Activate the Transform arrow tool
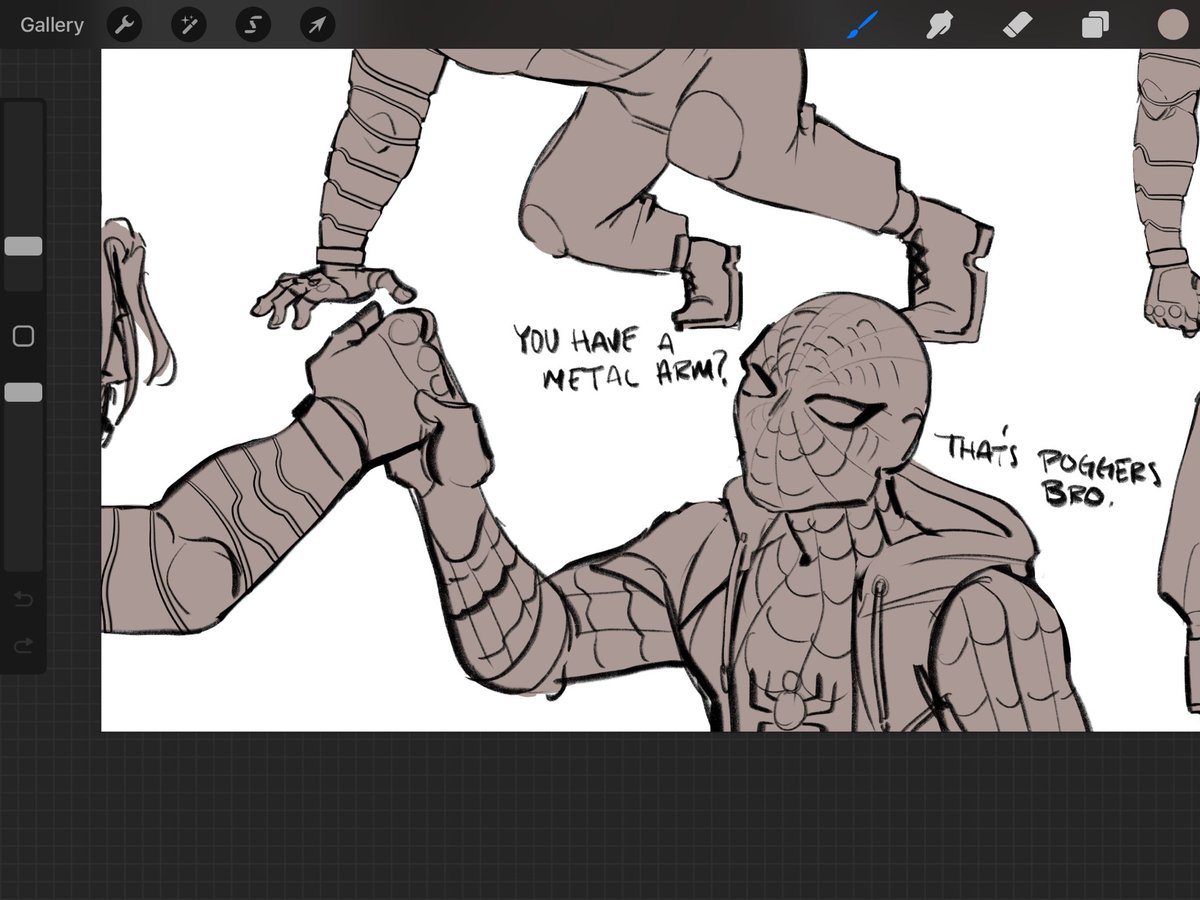Image resolution: width=1200 pixels, height=900 pixels. pyautogui.click(x=317, y=25)
